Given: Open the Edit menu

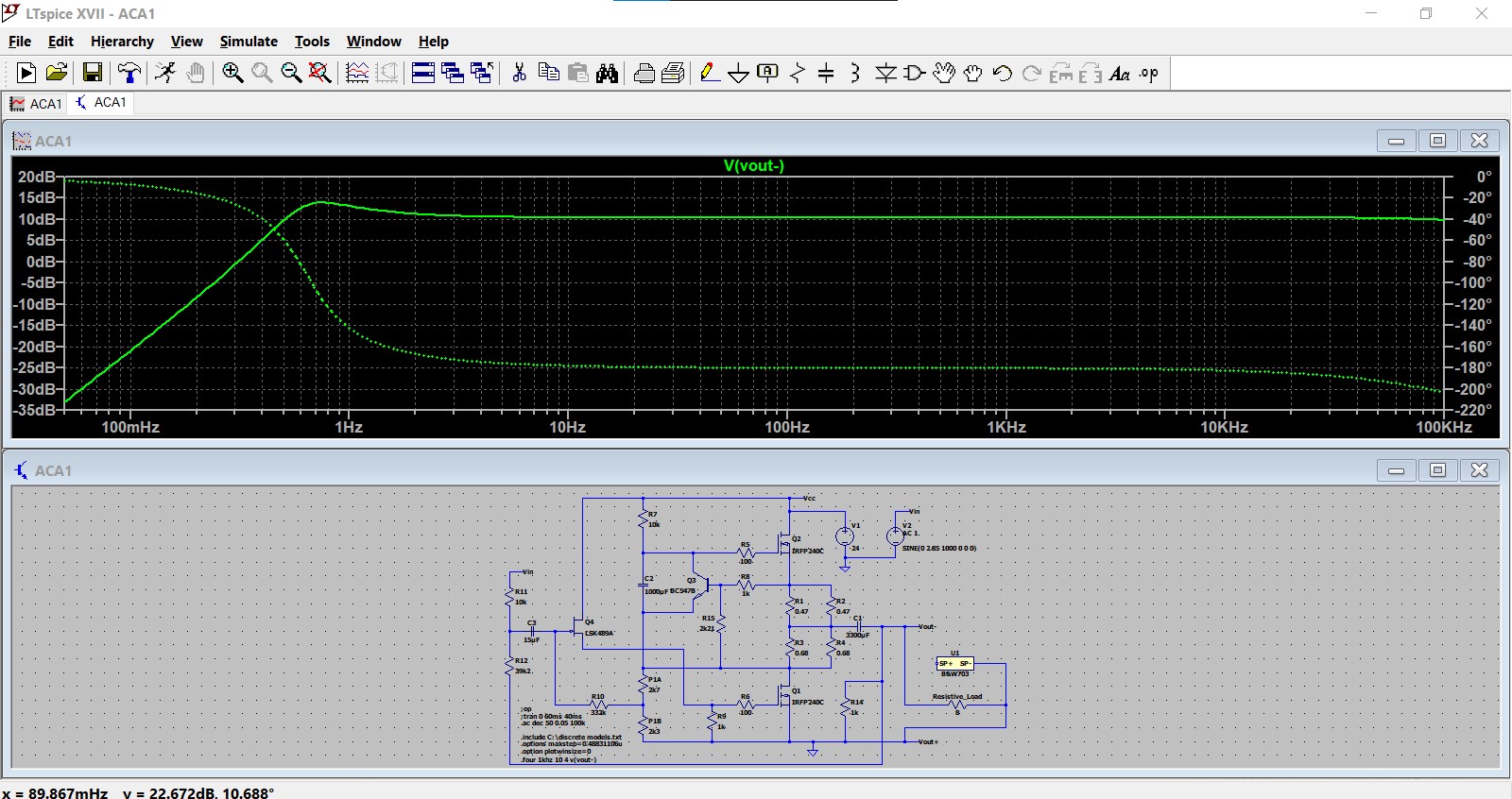Looking at the screenshot, I should coord(60,42).
